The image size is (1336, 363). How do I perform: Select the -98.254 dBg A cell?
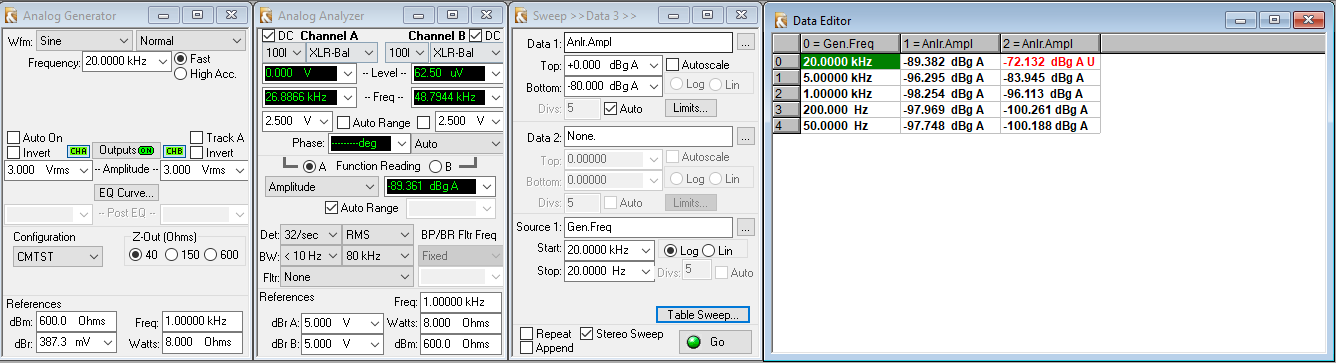(x=950, y=93)
